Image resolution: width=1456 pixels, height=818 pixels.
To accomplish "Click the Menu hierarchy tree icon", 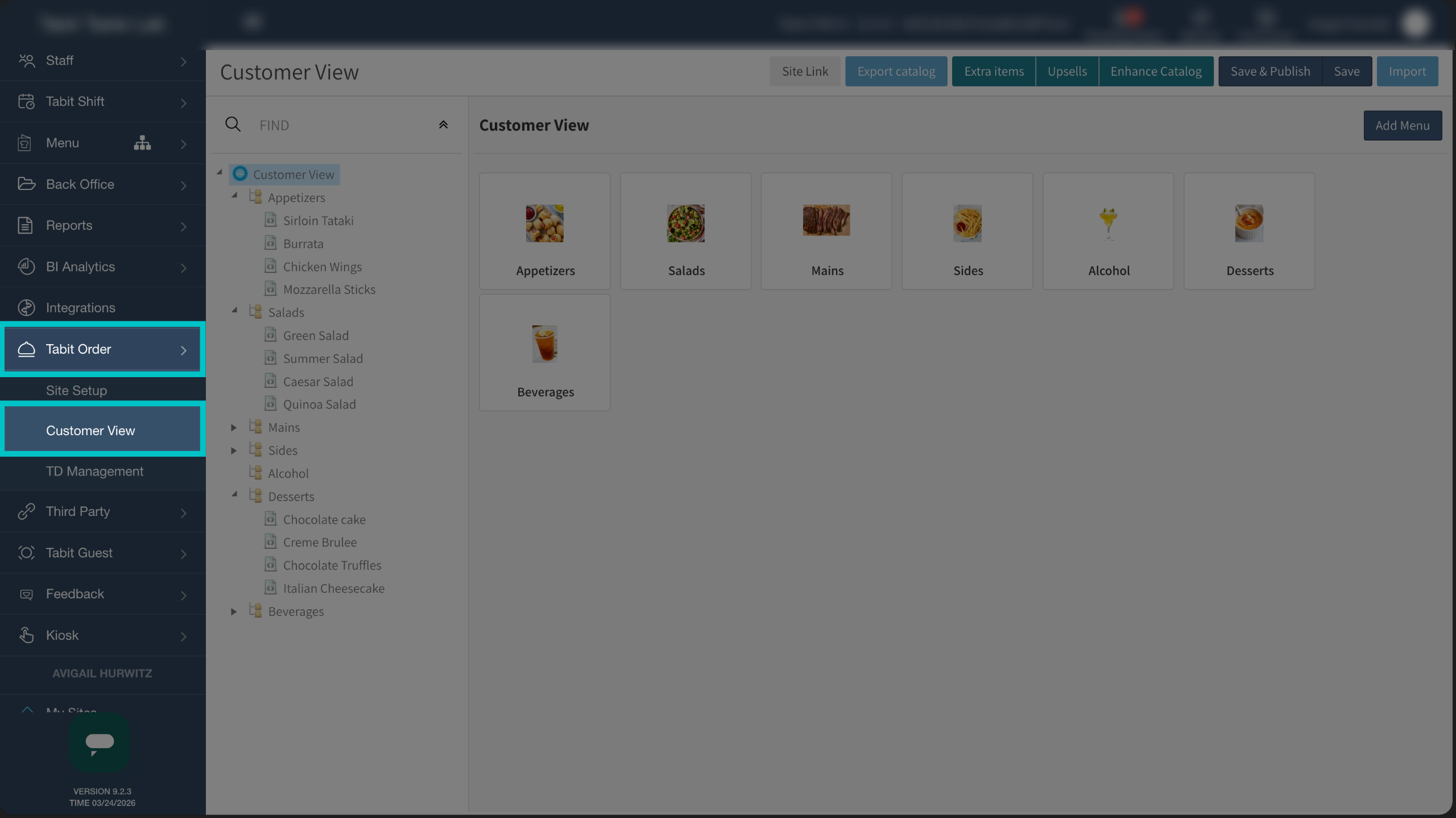I will 142,143.
